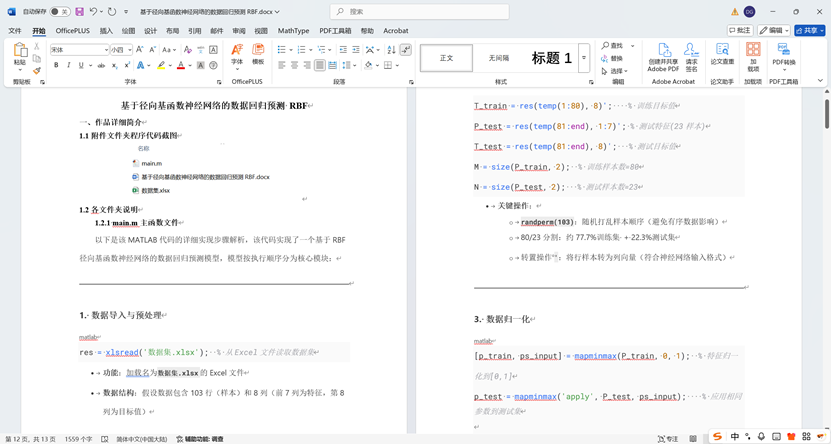The height and width of the screenshot is (444, 831).
Task: Open the 文件 File menu
Action: (x=15, y=31)
